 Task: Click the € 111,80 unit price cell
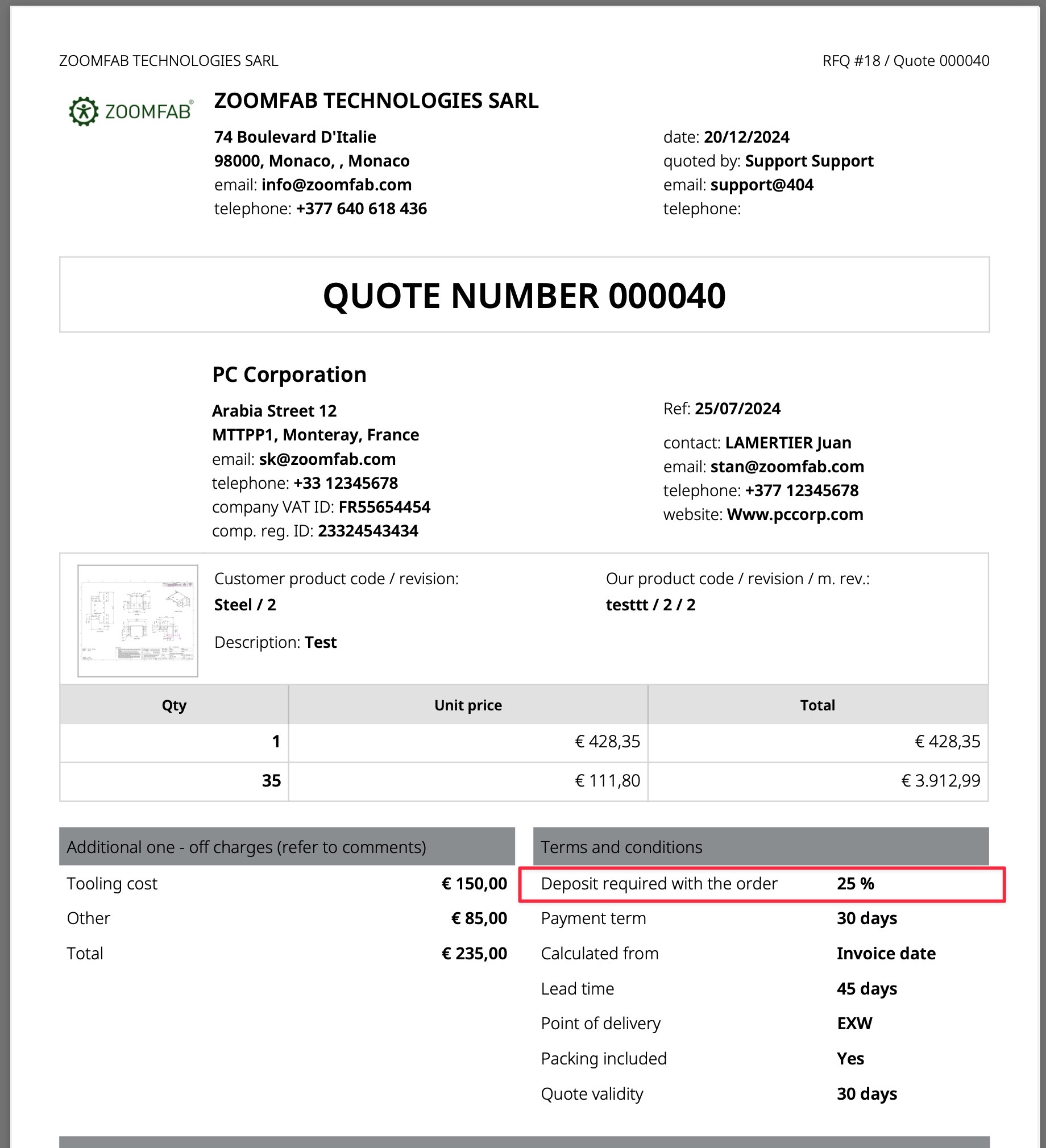point(607,781)
